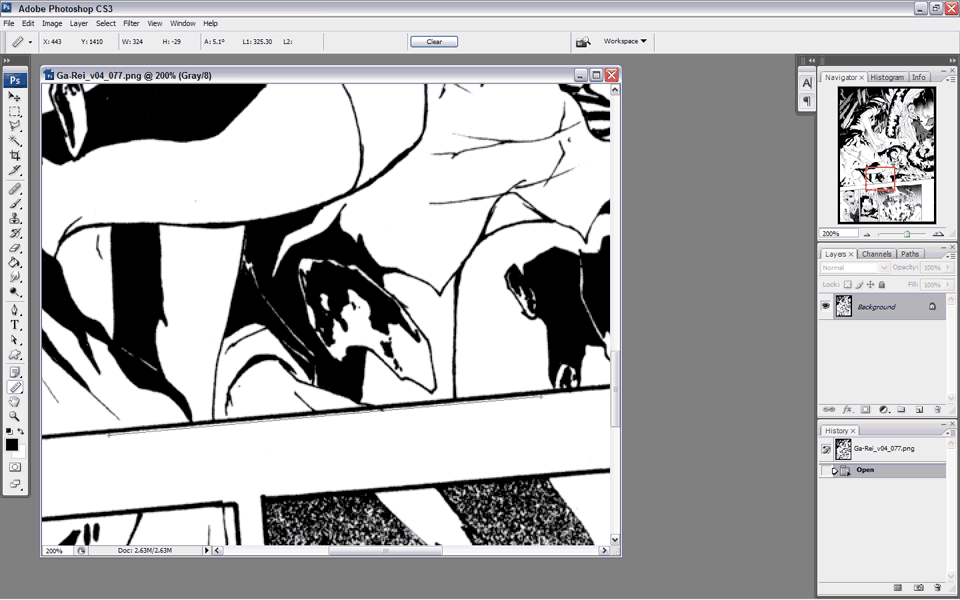This screenshot has width=960, height=600.
Task: Reset default foreground and background colors
Action: 9,432
